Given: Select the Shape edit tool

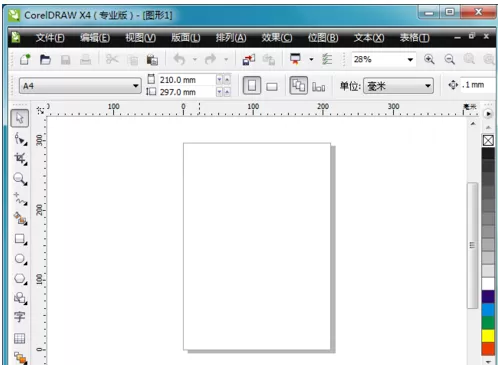Looking at the screenshot, I should [x=20, y=139].
